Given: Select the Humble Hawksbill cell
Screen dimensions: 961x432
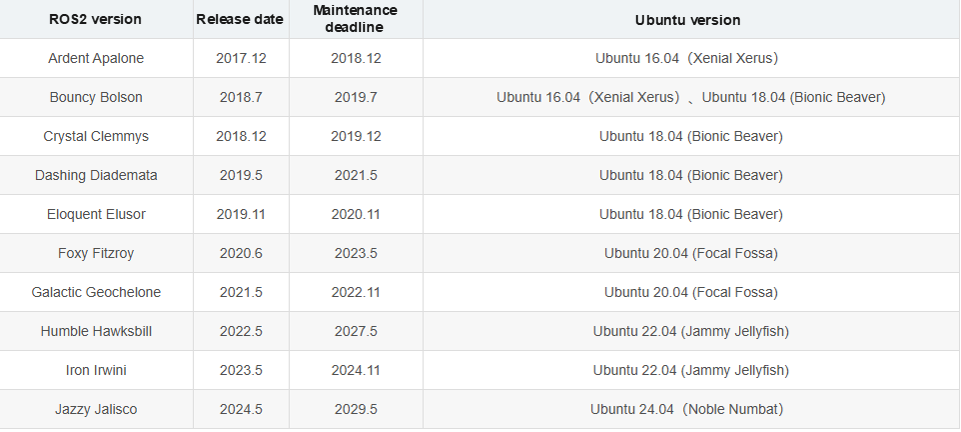Looking at the screenshot, I should point(96,332).
